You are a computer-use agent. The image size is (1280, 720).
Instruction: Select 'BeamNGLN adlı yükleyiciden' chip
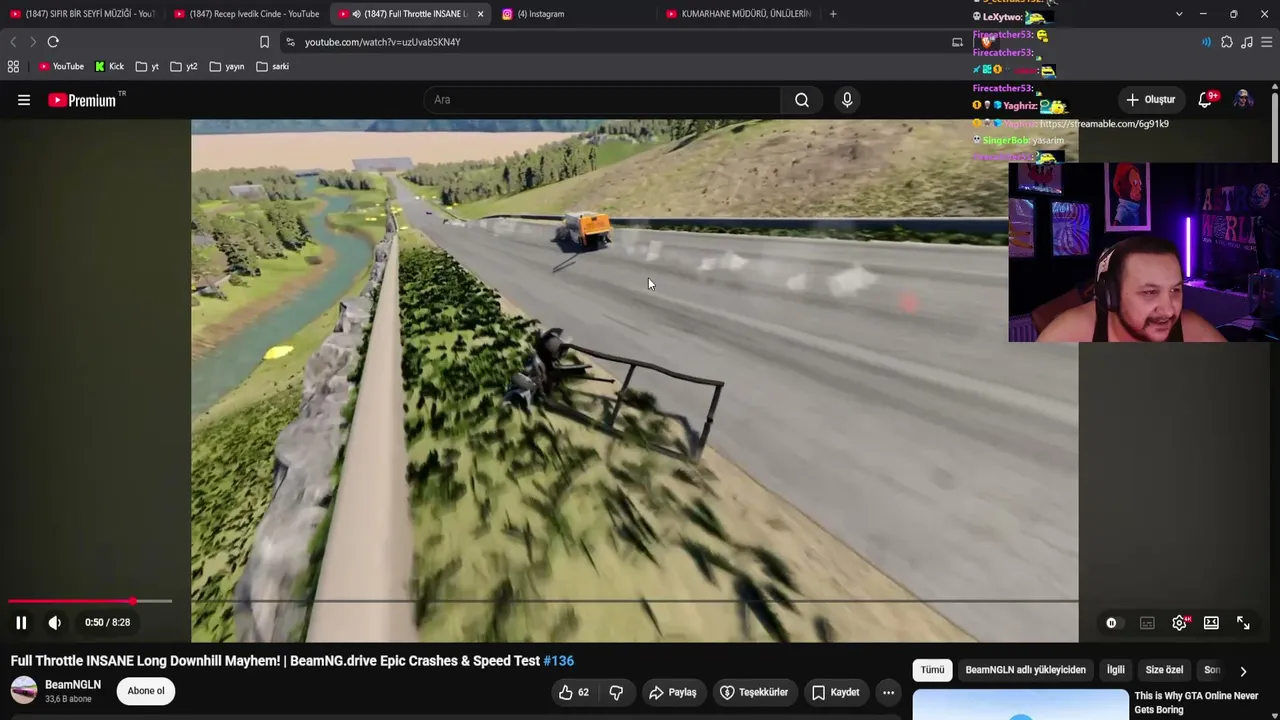[x=1025, y=670]
